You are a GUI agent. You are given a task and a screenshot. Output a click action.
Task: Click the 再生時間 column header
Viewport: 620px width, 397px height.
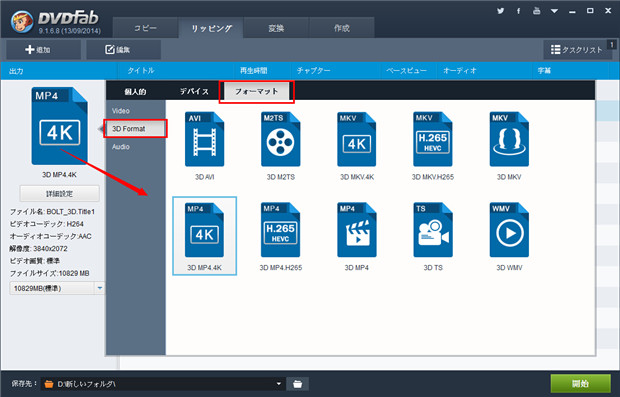[x=253, y=71]
